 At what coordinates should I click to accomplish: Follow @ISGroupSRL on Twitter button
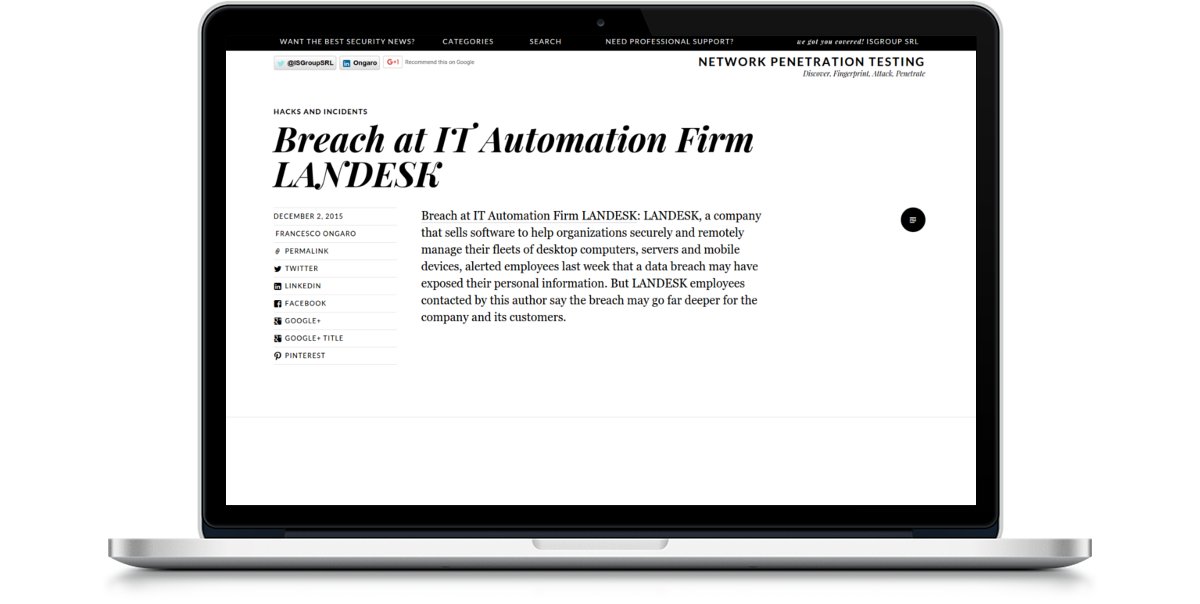click(305, 62)
